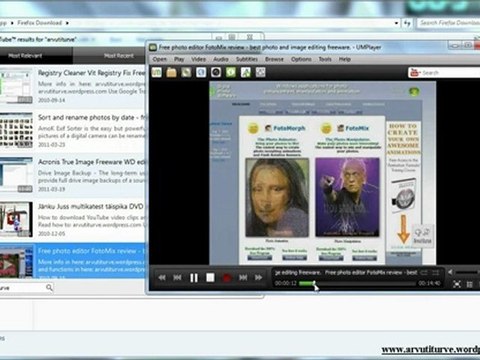The image size is (480, 360).
Task: Mute audio via the speaker icon
Action: (x=450, y=272)
